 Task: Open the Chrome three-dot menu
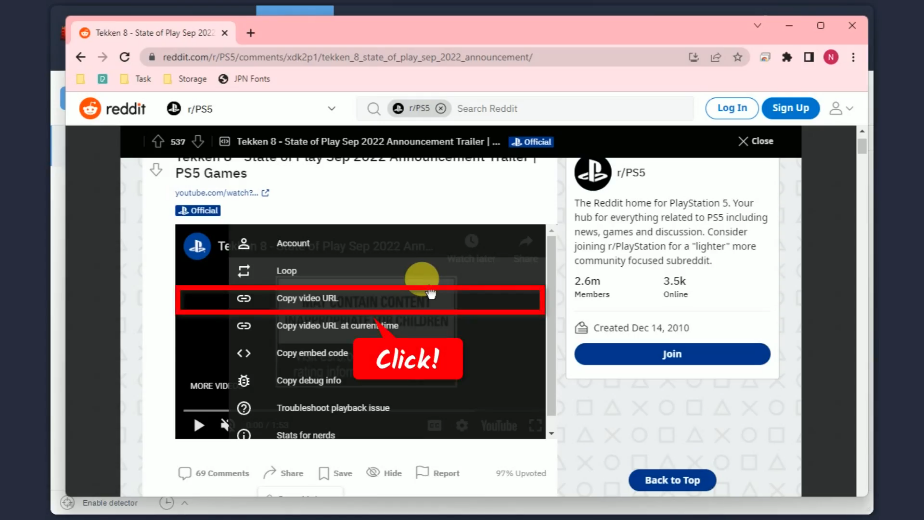(853, 57)
